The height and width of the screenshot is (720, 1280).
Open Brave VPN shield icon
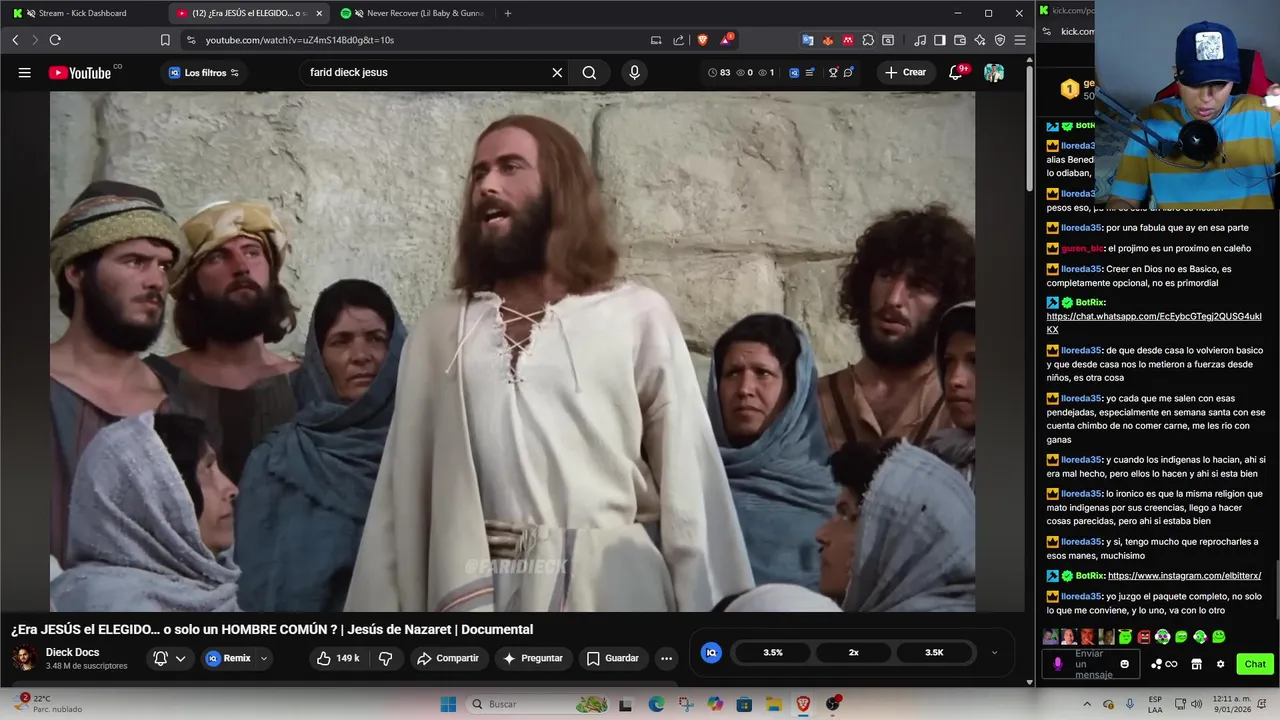(1000, 40)
